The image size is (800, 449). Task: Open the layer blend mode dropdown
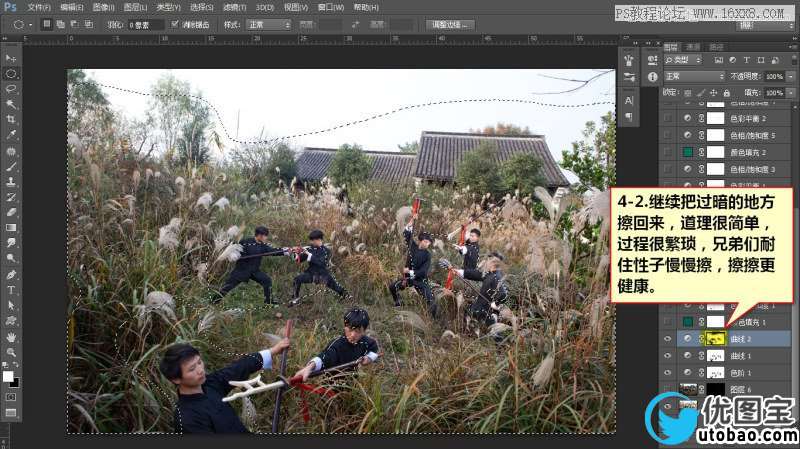click(694, 77)
